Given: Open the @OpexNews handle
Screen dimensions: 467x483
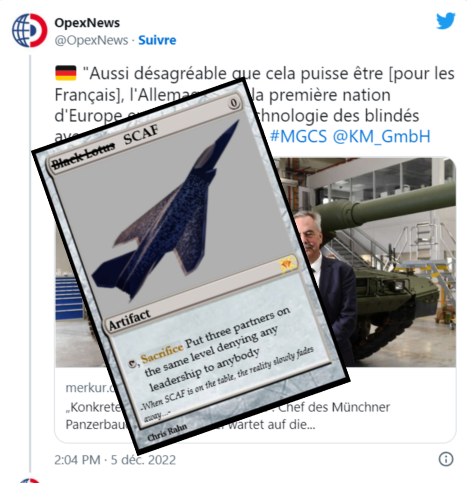Looking at the screenshot, I should (x=91, y=40).
